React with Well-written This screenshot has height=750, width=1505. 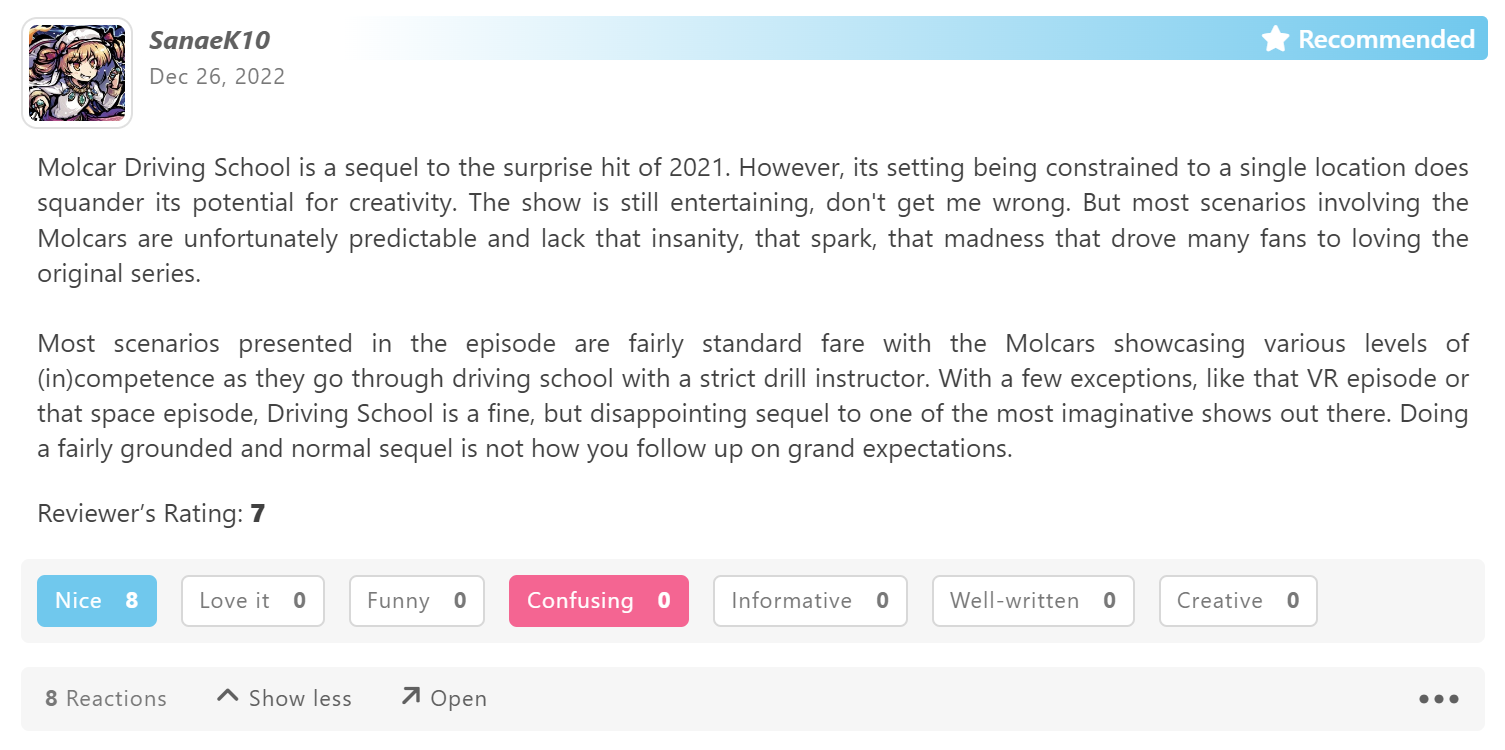[x=1032, y=601]
